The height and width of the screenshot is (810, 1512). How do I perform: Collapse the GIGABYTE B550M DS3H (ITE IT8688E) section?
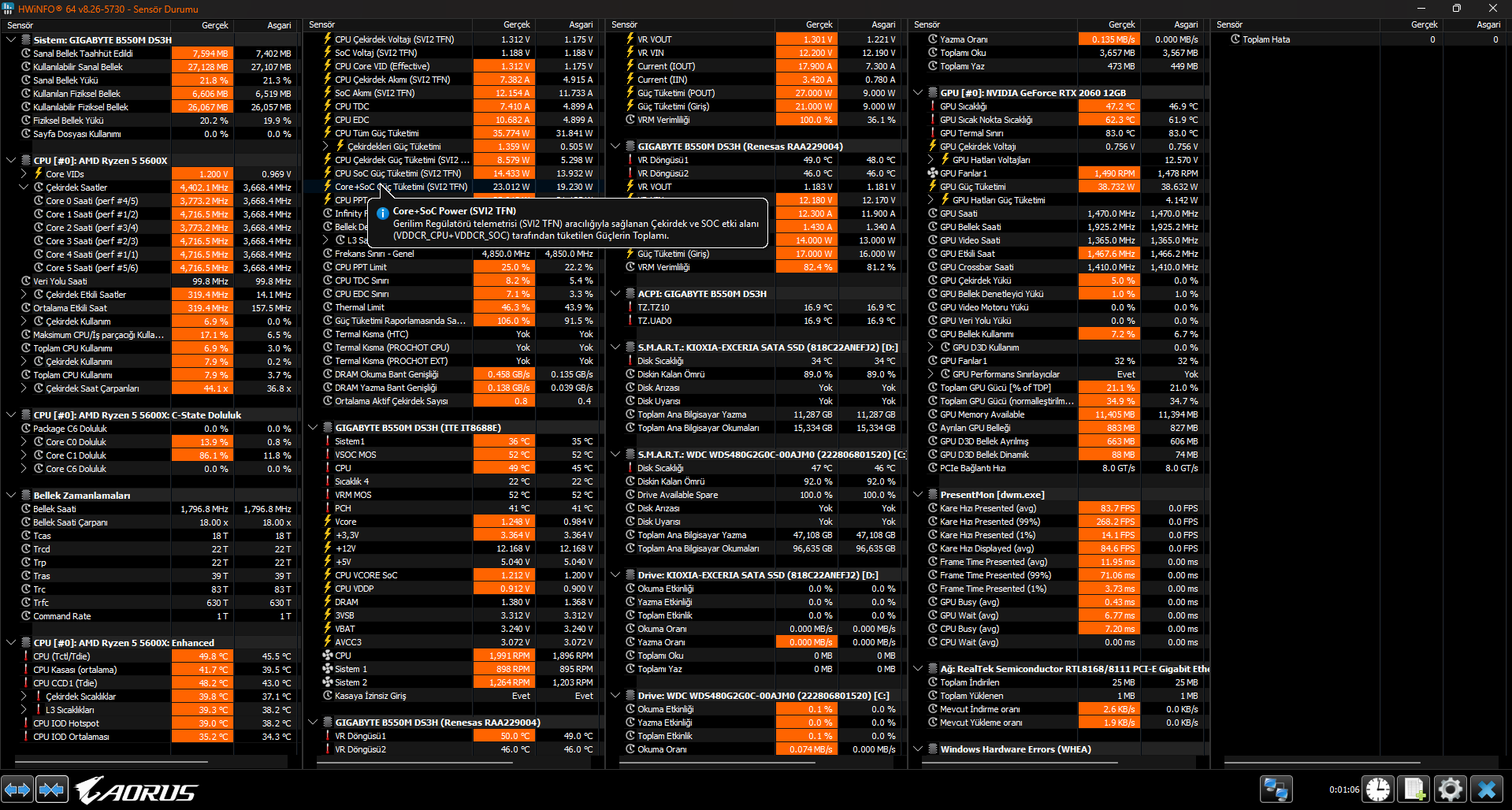pyautogui.click(x=313, y=428)
